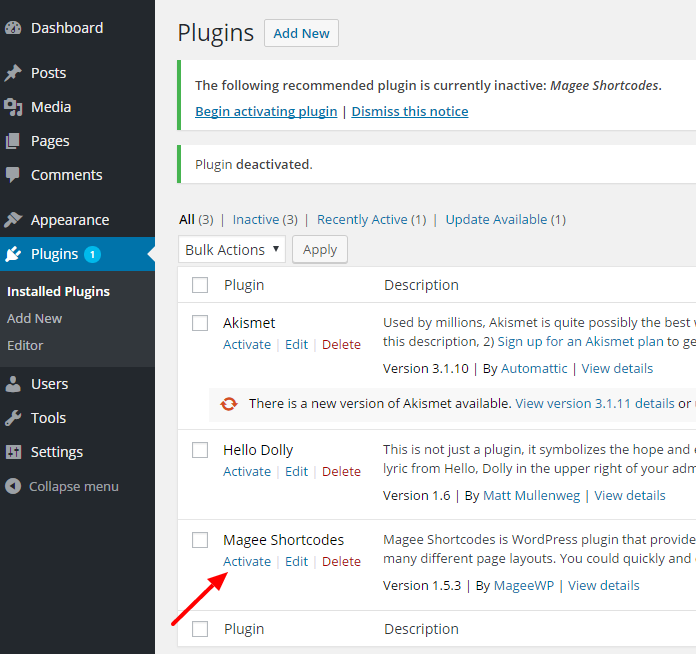Viewport: 696px width, 654px height.
Task: Click the Media icon in sidebar
Action: (x=13, y=107)
